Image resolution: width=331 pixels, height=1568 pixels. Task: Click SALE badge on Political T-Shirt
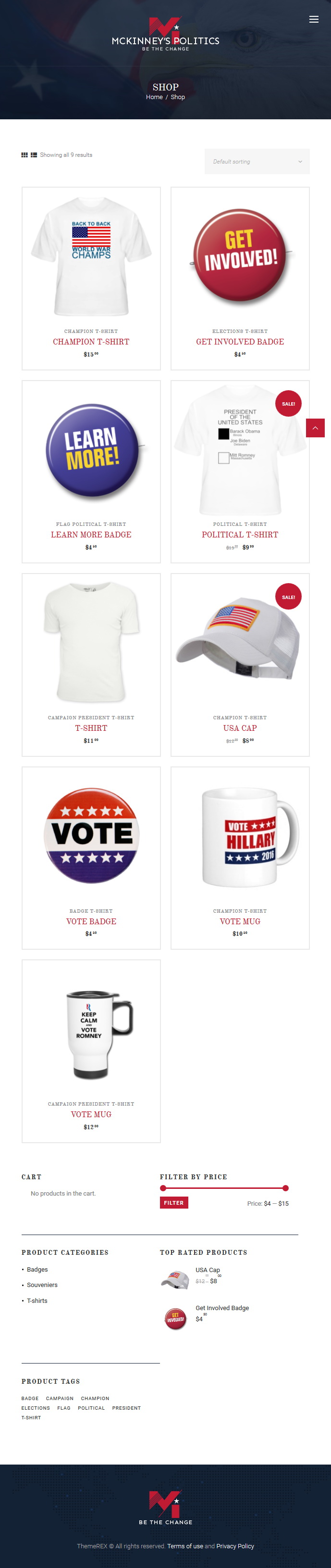point(289,404)
